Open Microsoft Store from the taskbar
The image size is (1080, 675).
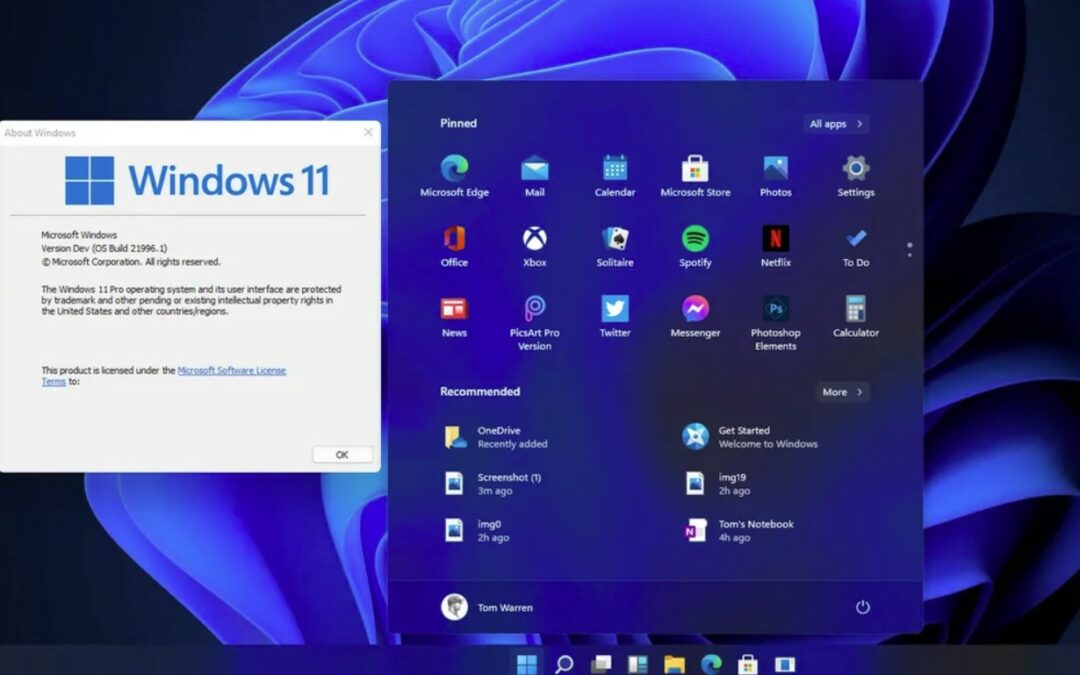[747, 664]
